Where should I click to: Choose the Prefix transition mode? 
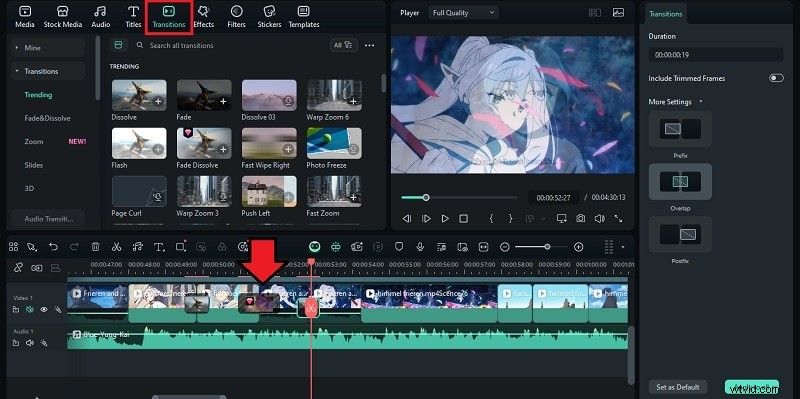pyautogui.click(x=680, y=129)
